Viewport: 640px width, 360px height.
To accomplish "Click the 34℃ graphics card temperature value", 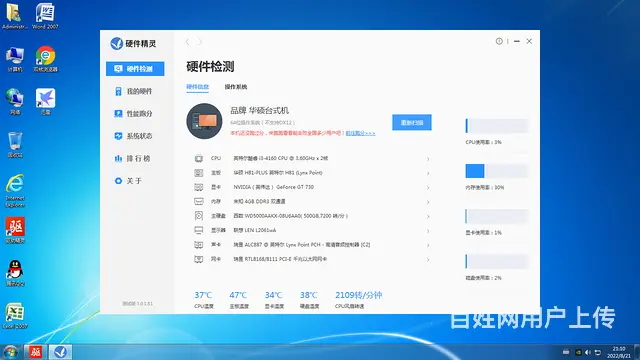I will click(273, 295).
